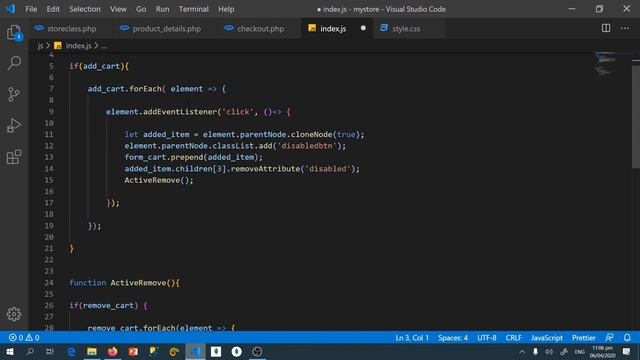
Task: Click line number 11 in gutter
Action: click(49, 134)
